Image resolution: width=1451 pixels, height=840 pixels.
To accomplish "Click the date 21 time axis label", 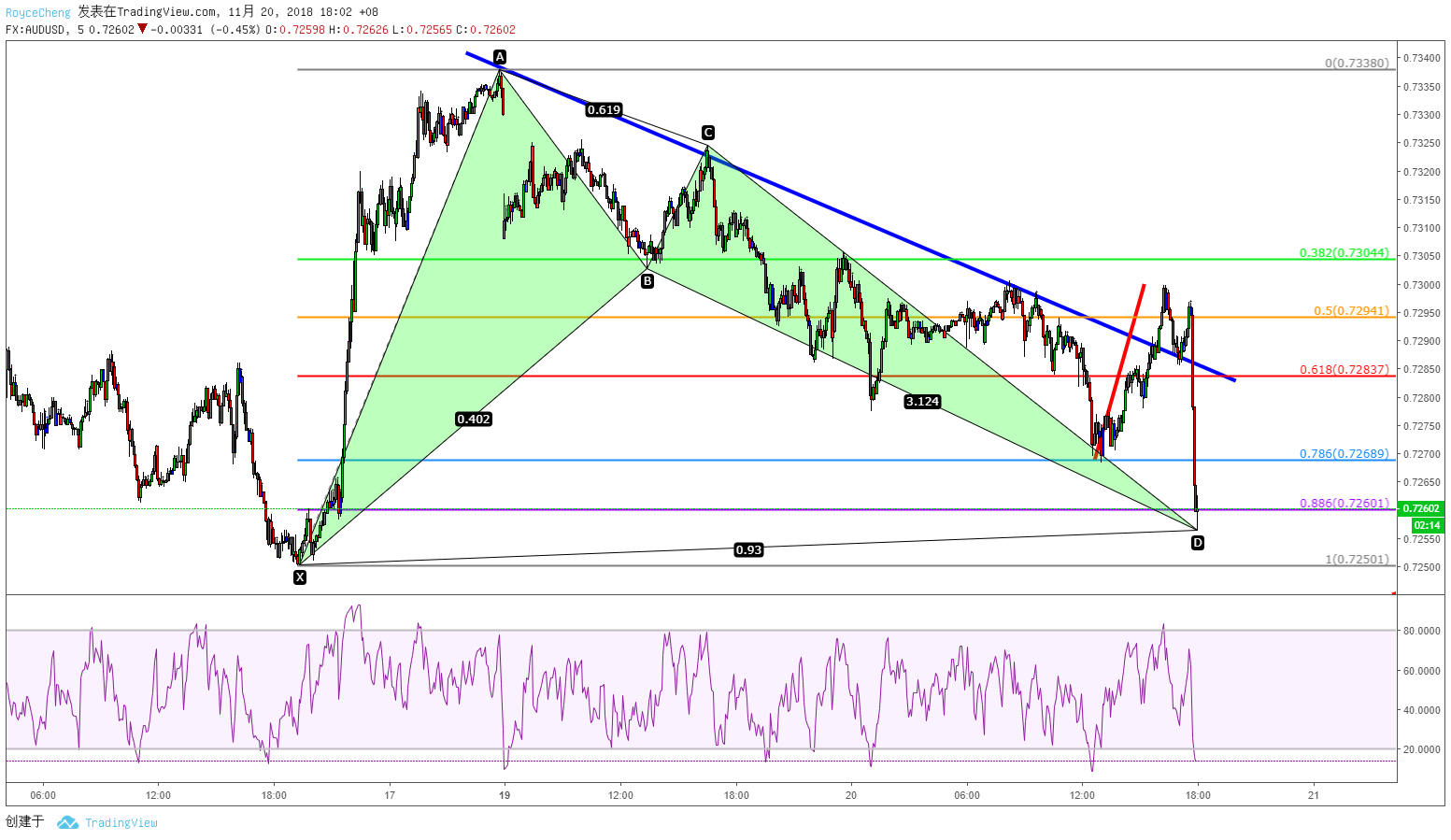I will pos(1314,796).
